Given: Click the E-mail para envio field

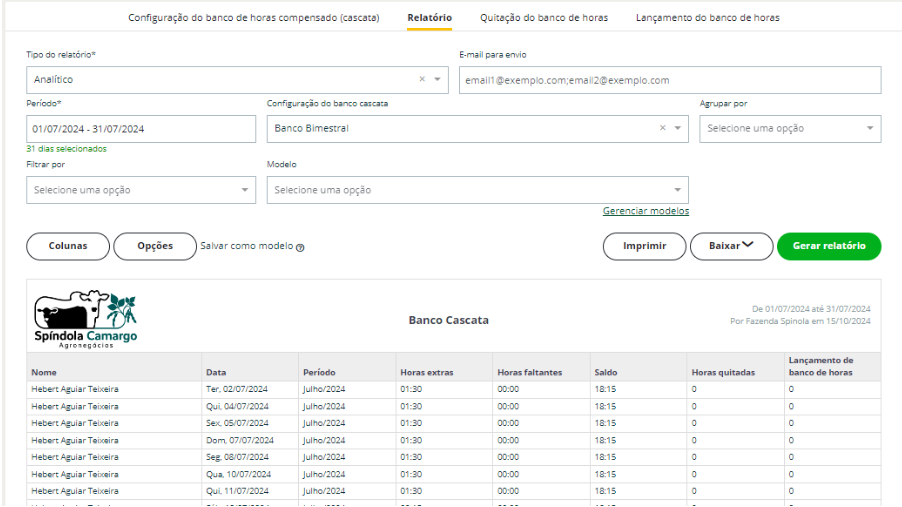Looking at the screenshot, I should (670, 80).
